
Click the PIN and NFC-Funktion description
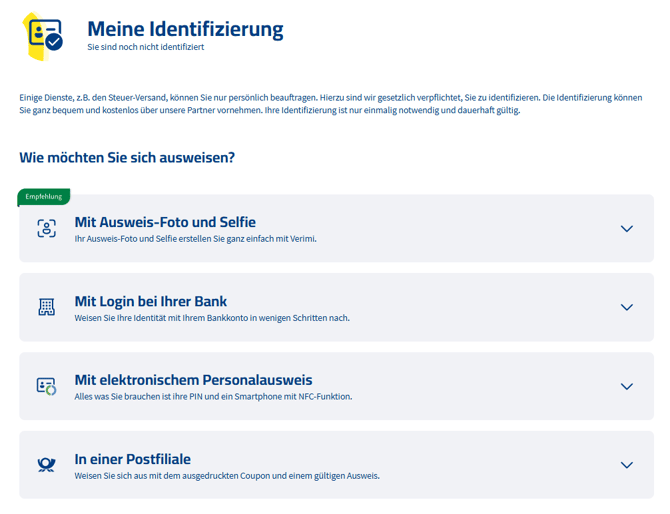click(213, 397)
